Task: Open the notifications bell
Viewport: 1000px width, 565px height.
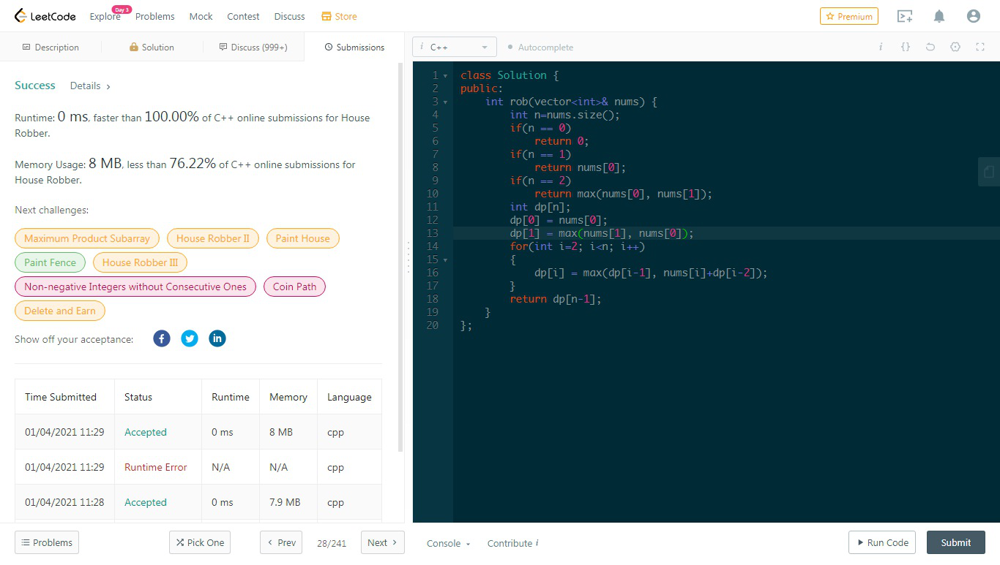Action: [x=939, y=16]
